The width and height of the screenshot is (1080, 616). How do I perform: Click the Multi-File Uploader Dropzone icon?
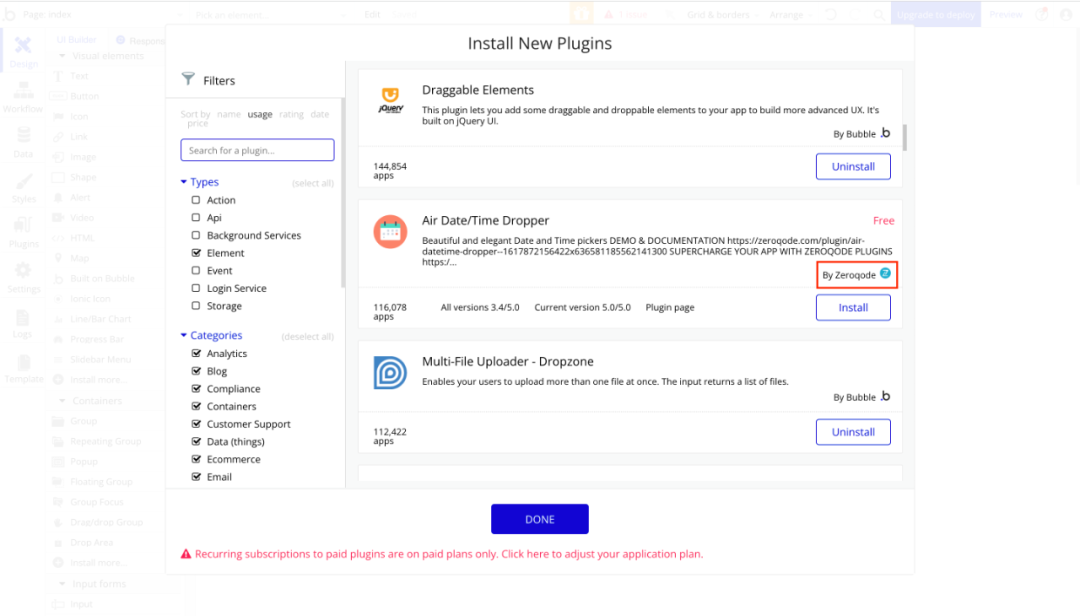[390, 373]
